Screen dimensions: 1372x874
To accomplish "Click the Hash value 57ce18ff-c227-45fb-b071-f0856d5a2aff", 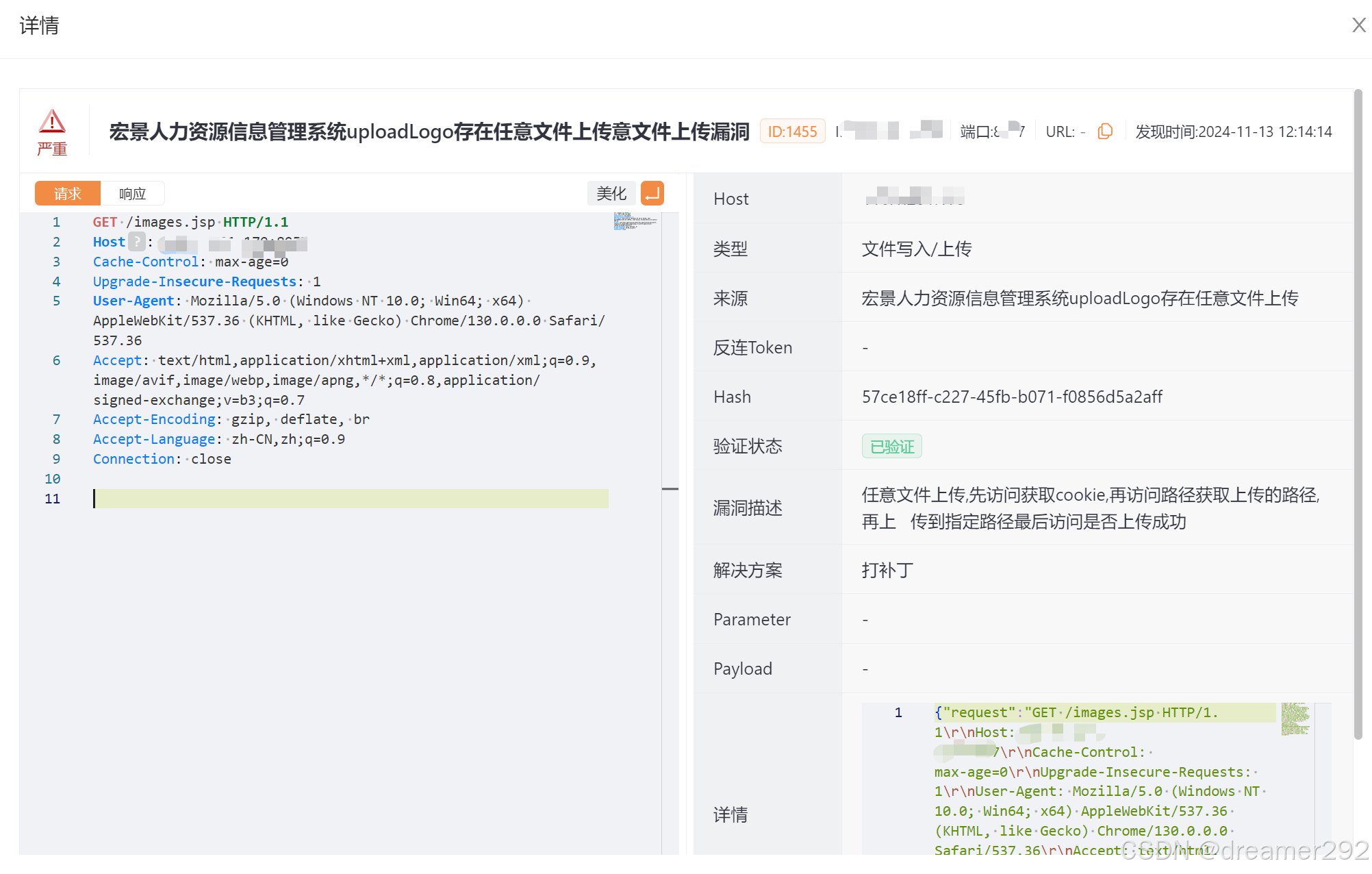I will pos(1012,397).
